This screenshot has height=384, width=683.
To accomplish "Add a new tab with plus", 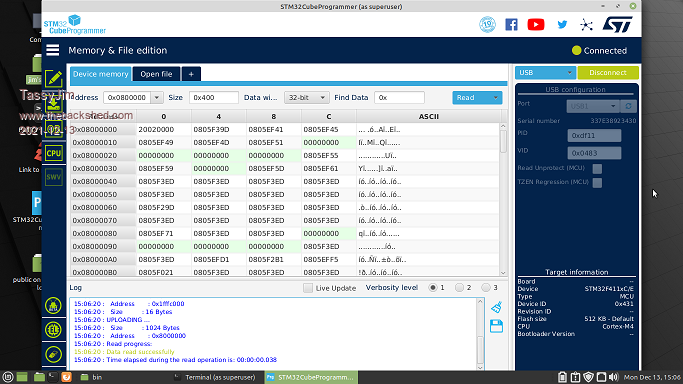I will click(191, 74).
